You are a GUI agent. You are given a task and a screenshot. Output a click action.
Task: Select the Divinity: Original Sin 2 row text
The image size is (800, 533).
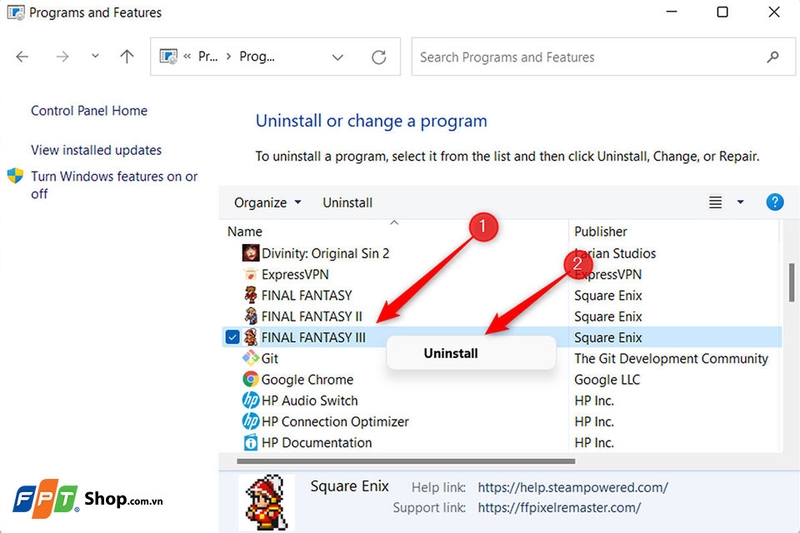pyautogui.click(x=326, y=253)
